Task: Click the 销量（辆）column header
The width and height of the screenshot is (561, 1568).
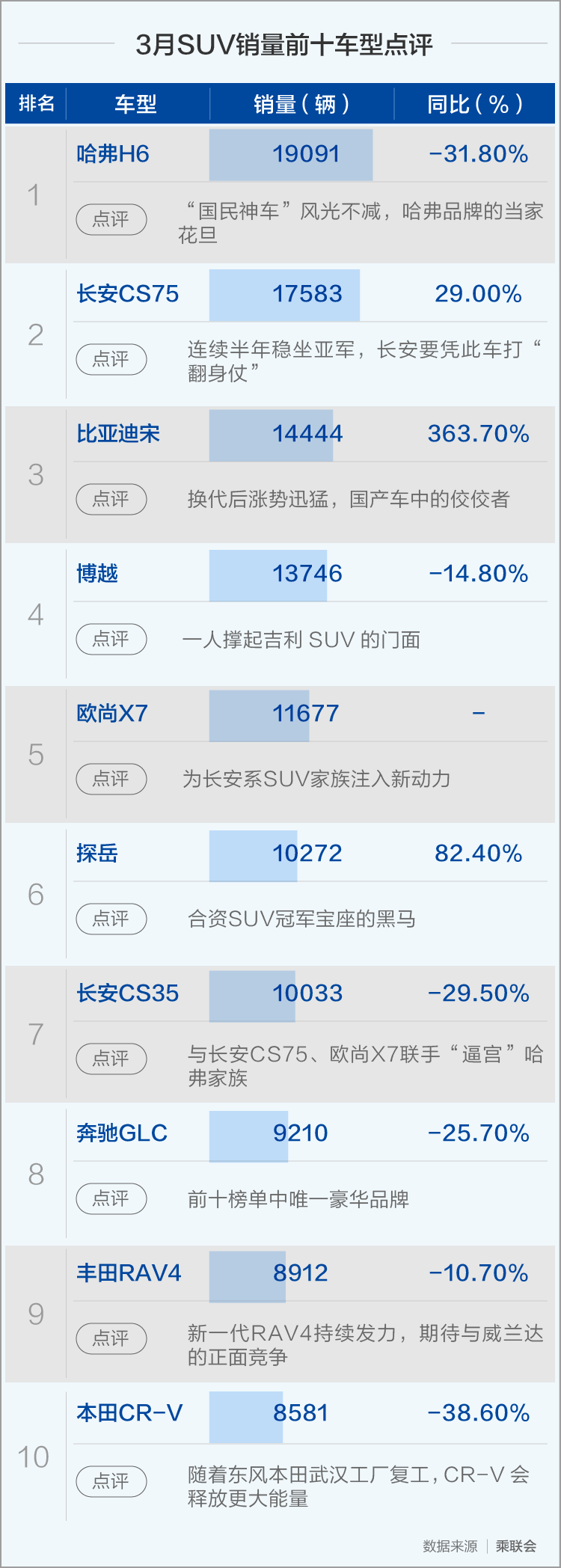Action: pyautogui.click(x=302, y=103)
